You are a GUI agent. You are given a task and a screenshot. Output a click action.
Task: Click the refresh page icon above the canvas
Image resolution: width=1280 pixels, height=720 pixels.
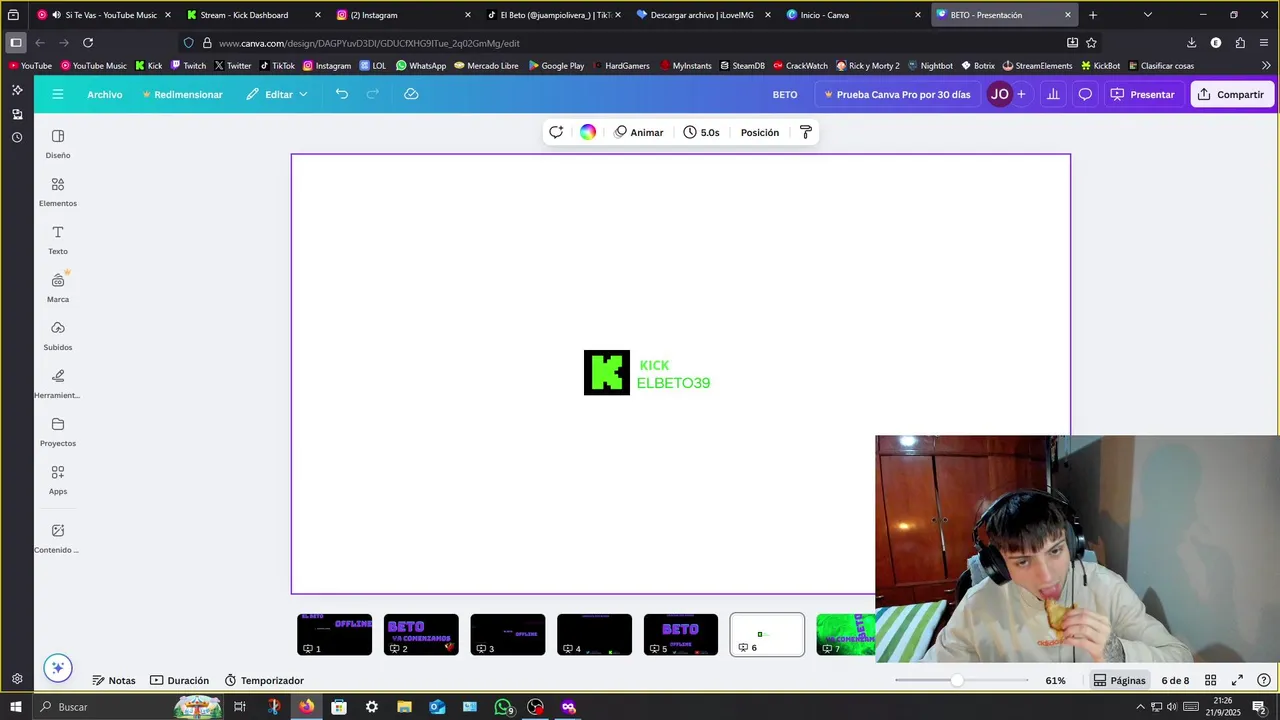tap(556, 132)
